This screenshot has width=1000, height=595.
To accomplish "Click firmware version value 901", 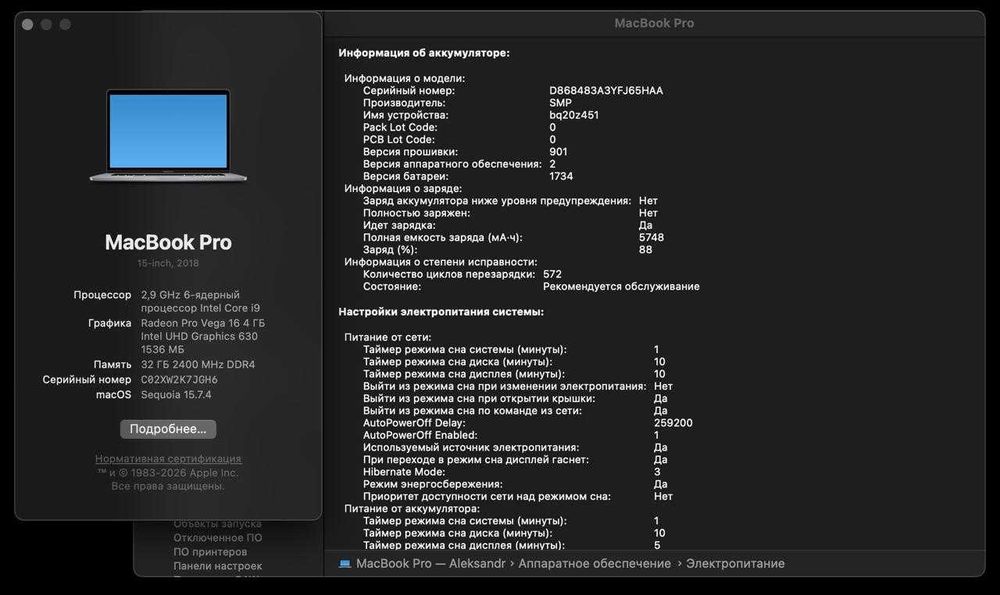I will point(558,152).
